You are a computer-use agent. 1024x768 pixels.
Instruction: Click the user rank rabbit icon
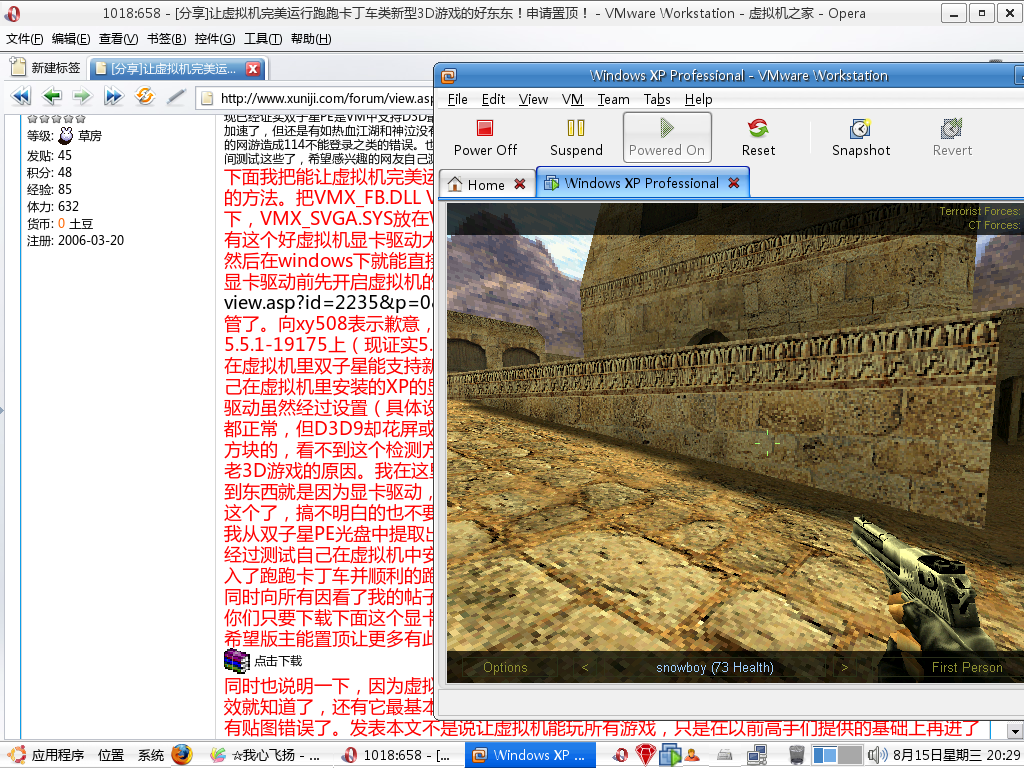pyautogui.click(x=65, y=135)
